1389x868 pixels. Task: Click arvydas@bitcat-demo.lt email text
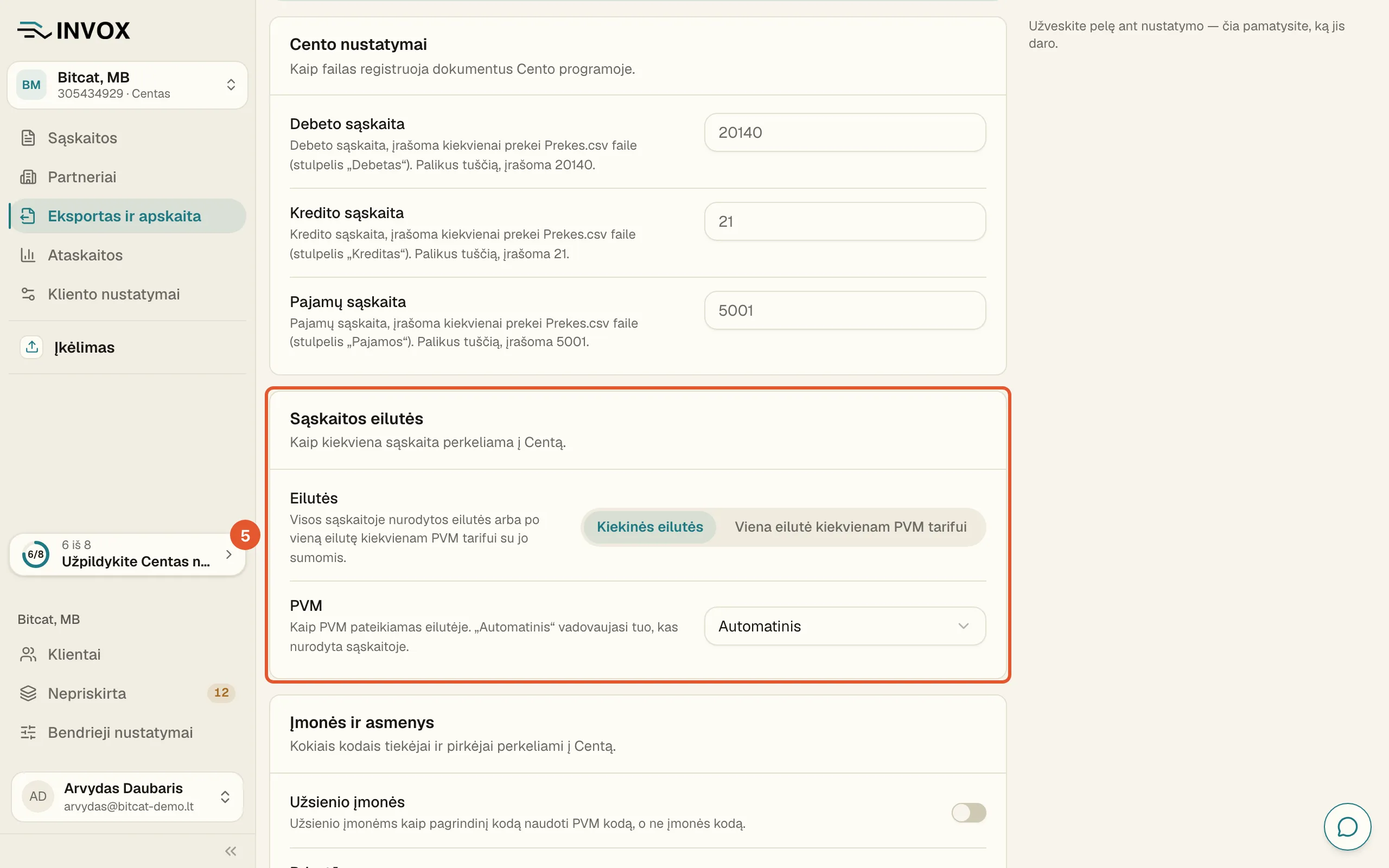click(129, 806)
